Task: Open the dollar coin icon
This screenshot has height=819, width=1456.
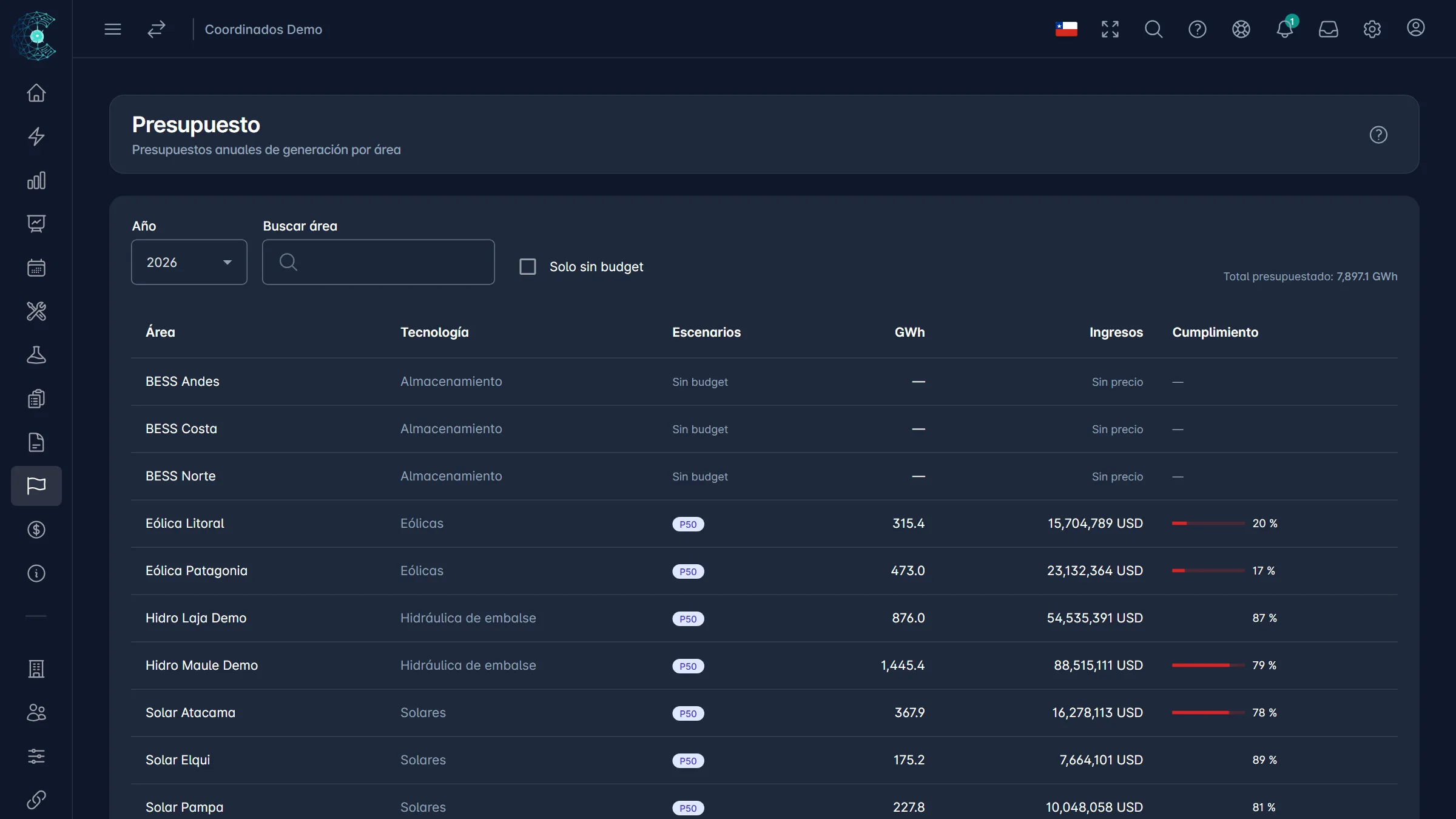Action: pos(36,530)
